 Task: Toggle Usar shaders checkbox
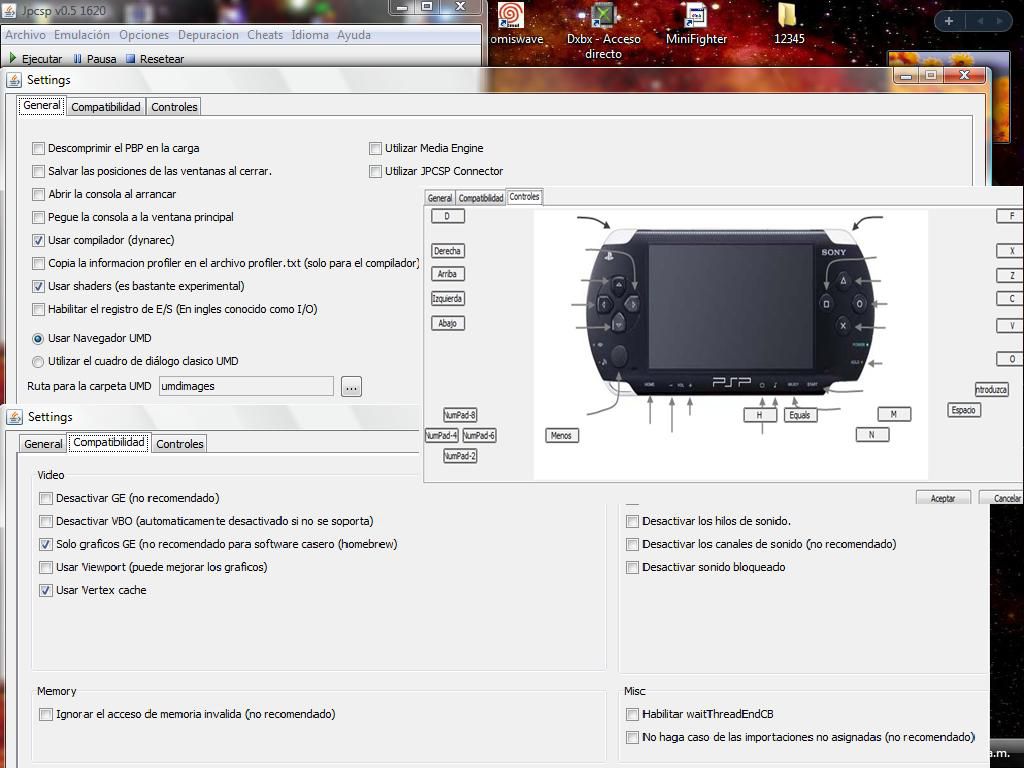(39, 286)
